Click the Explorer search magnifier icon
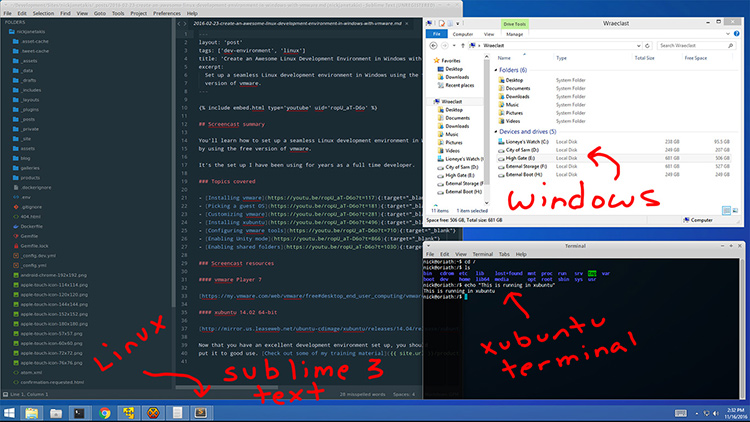750x422 pixels. [730, 45]
